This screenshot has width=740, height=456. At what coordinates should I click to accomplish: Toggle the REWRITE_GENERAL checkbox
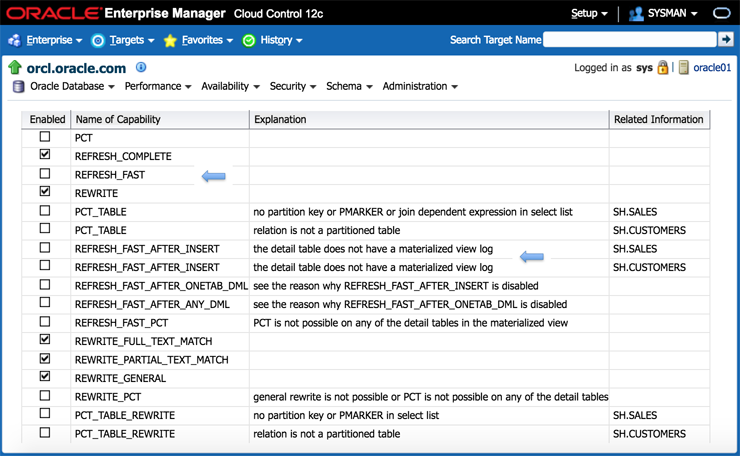[45, 377]
